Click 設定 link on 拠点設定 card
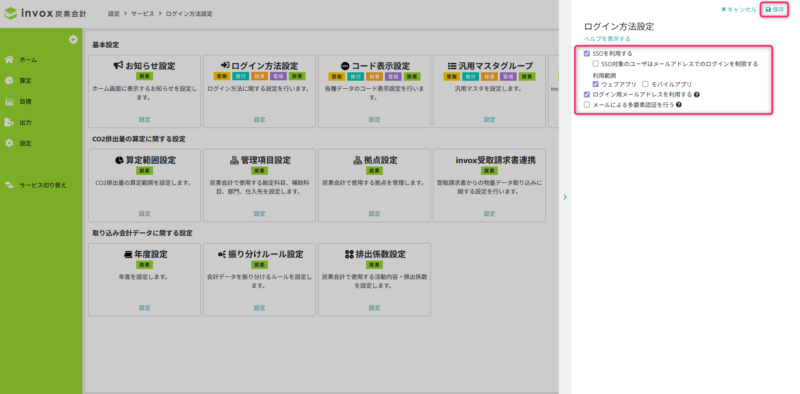The width and height of the screenshot is (800, 394). click(374, 213)
